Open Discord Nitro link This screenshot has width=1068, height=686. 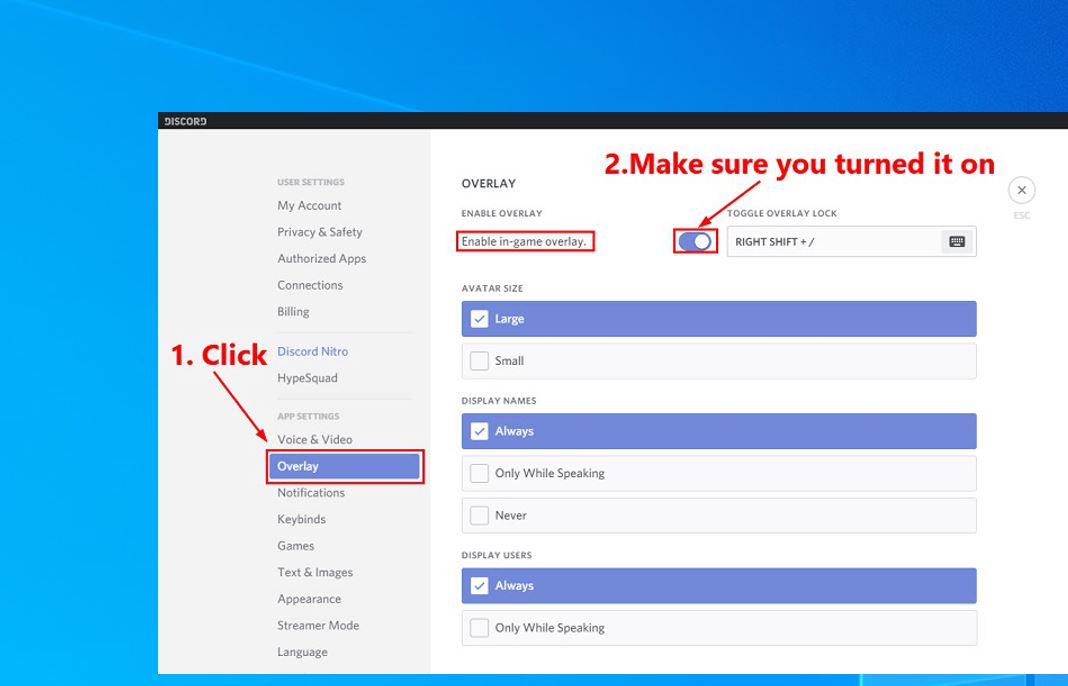coord(313,352)
